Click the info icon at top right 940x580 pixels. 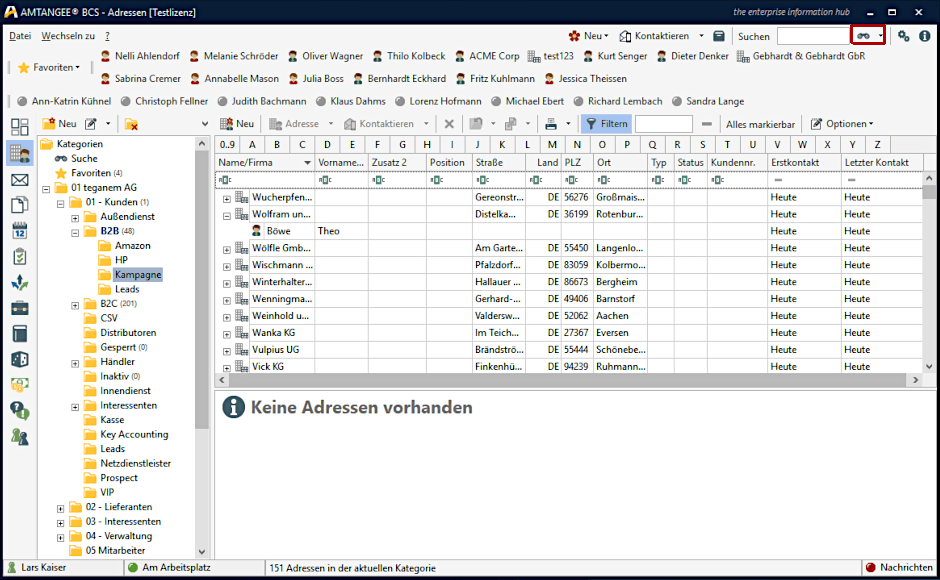[x=925, y=36]
